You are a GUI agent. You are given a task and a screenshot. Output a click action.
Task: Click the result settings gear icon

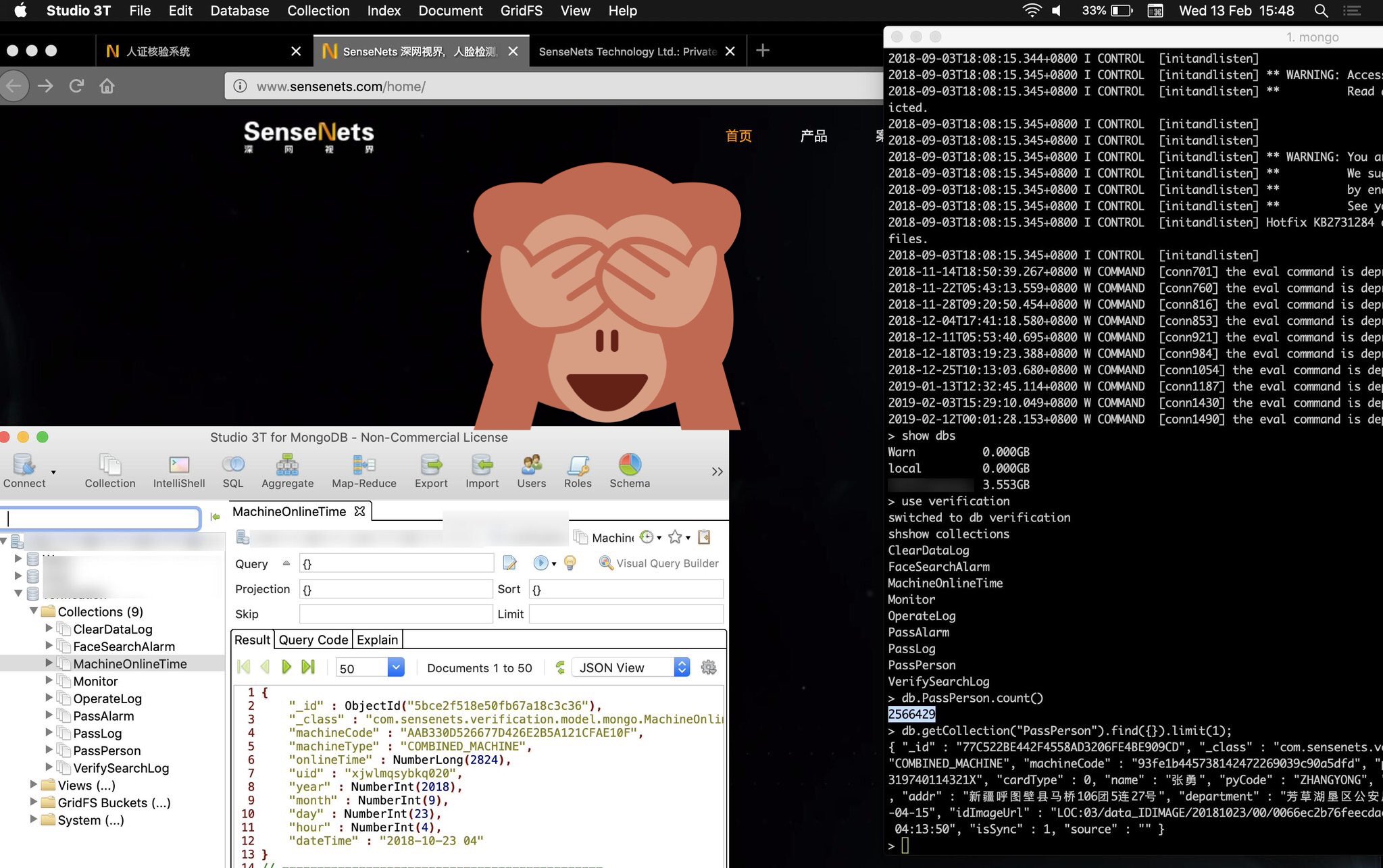click(708, 667)
